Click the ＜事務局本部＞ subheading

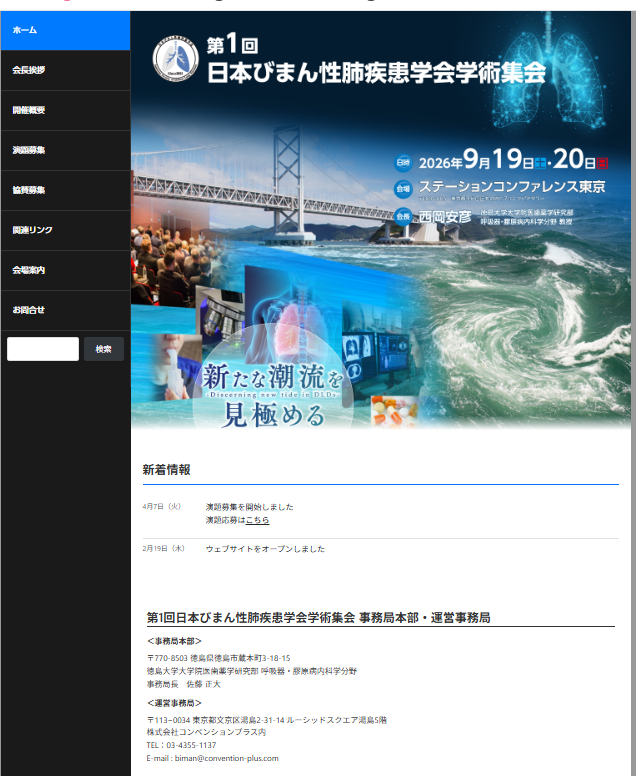pyautogui.click(x=174, y=641)
